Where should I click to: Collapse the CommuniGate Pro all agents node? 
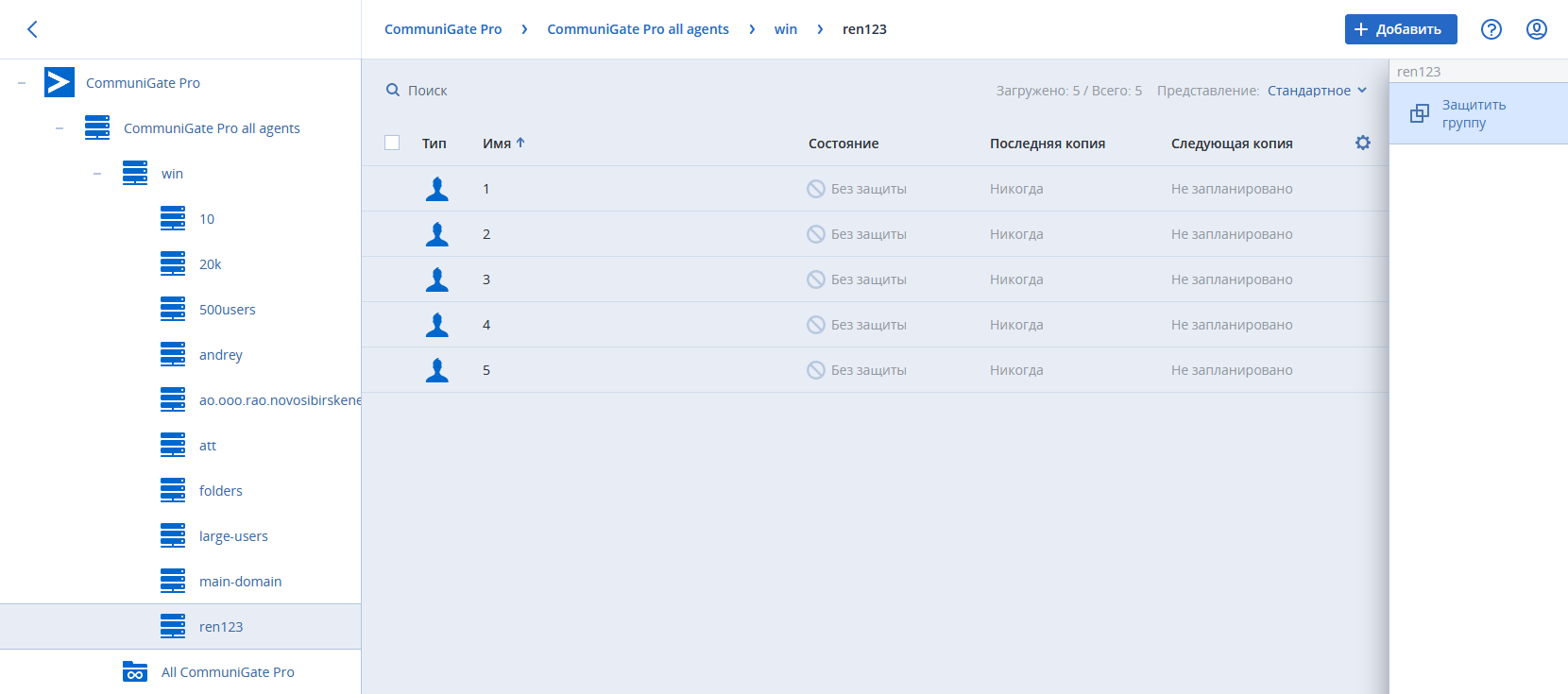(x=60, y=128)
